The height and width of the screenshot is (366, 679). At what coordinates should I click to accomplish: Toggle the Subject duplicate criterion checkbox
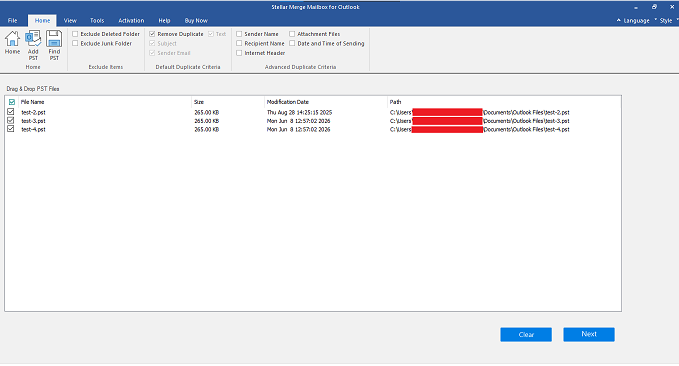tap(152, 43)
